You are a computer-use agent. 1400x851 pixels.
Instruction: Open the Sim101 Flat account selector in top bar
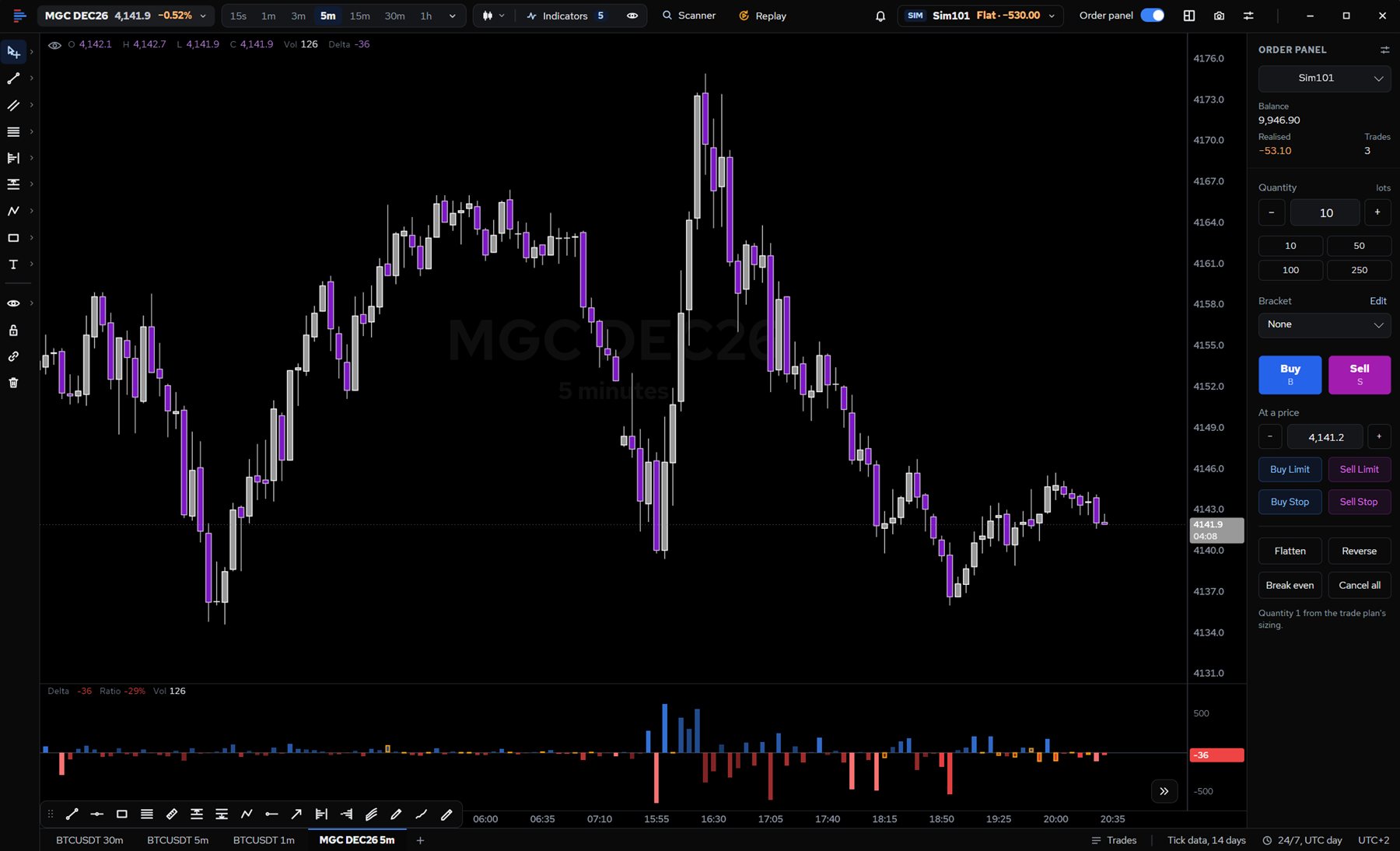click(981, 16)
